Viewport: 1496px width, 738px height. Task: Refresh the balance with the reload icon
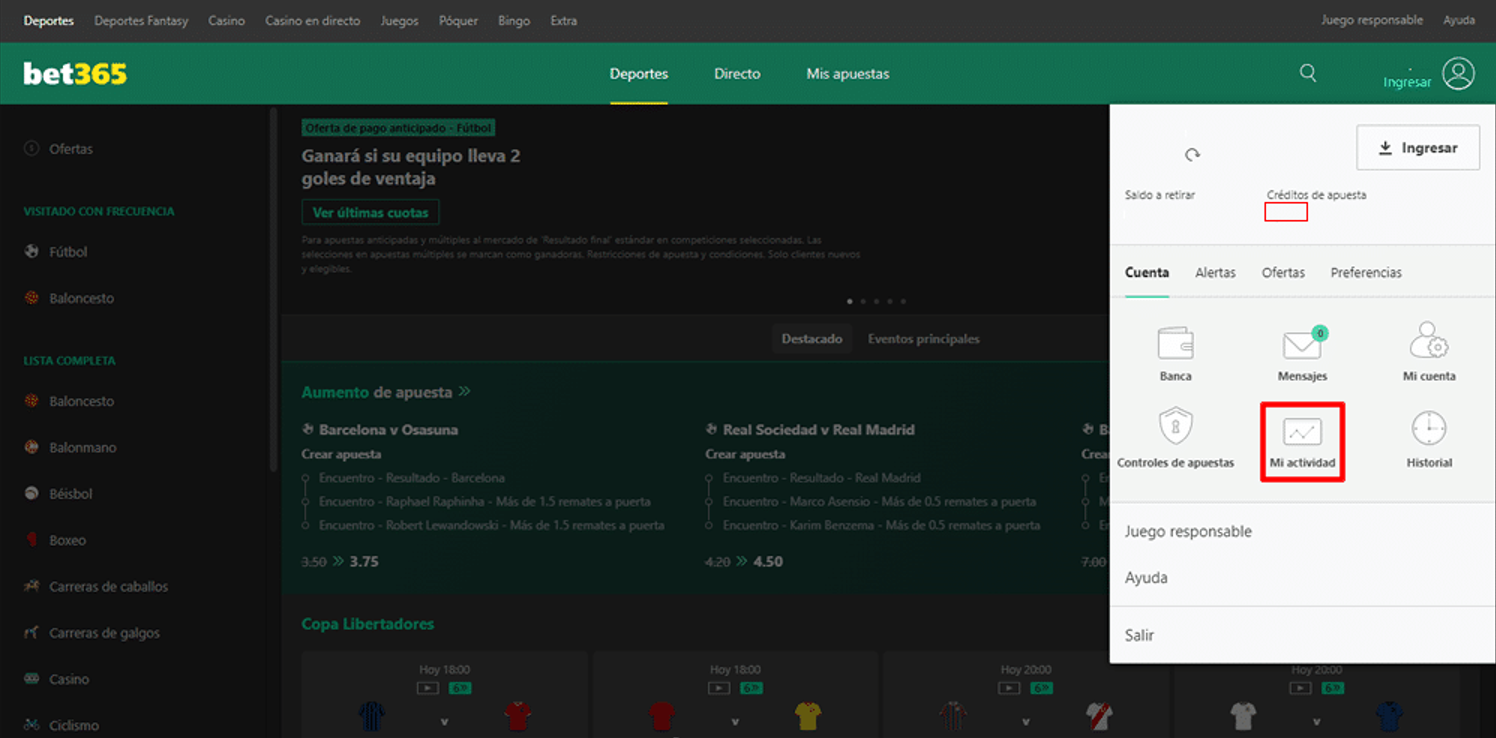coord(1192,155)
